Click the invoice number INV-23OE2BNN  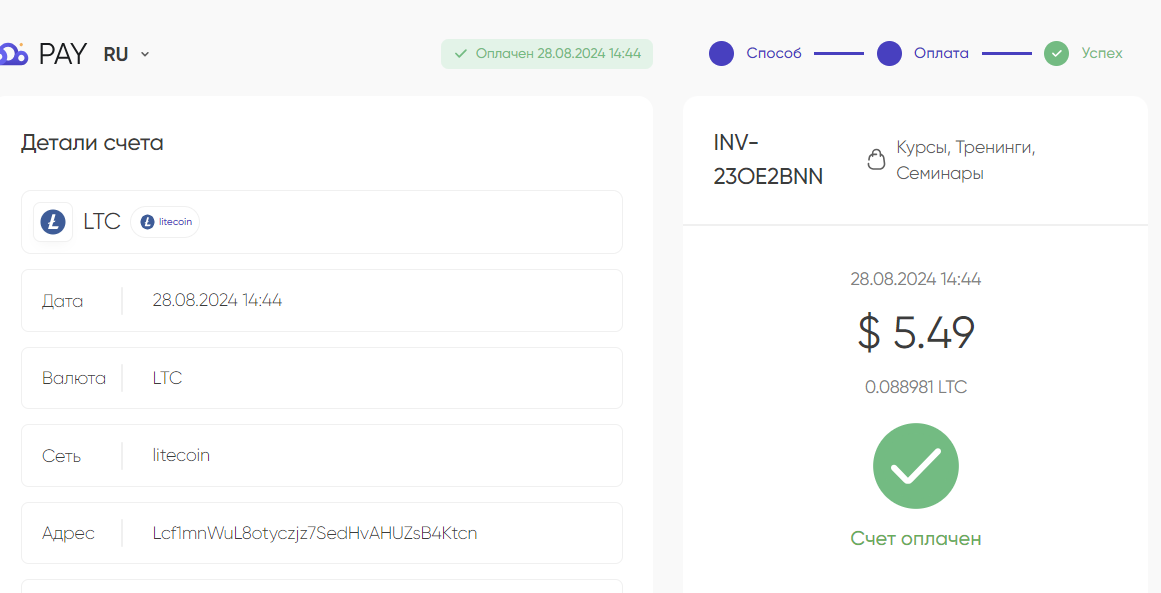point(768,159)
